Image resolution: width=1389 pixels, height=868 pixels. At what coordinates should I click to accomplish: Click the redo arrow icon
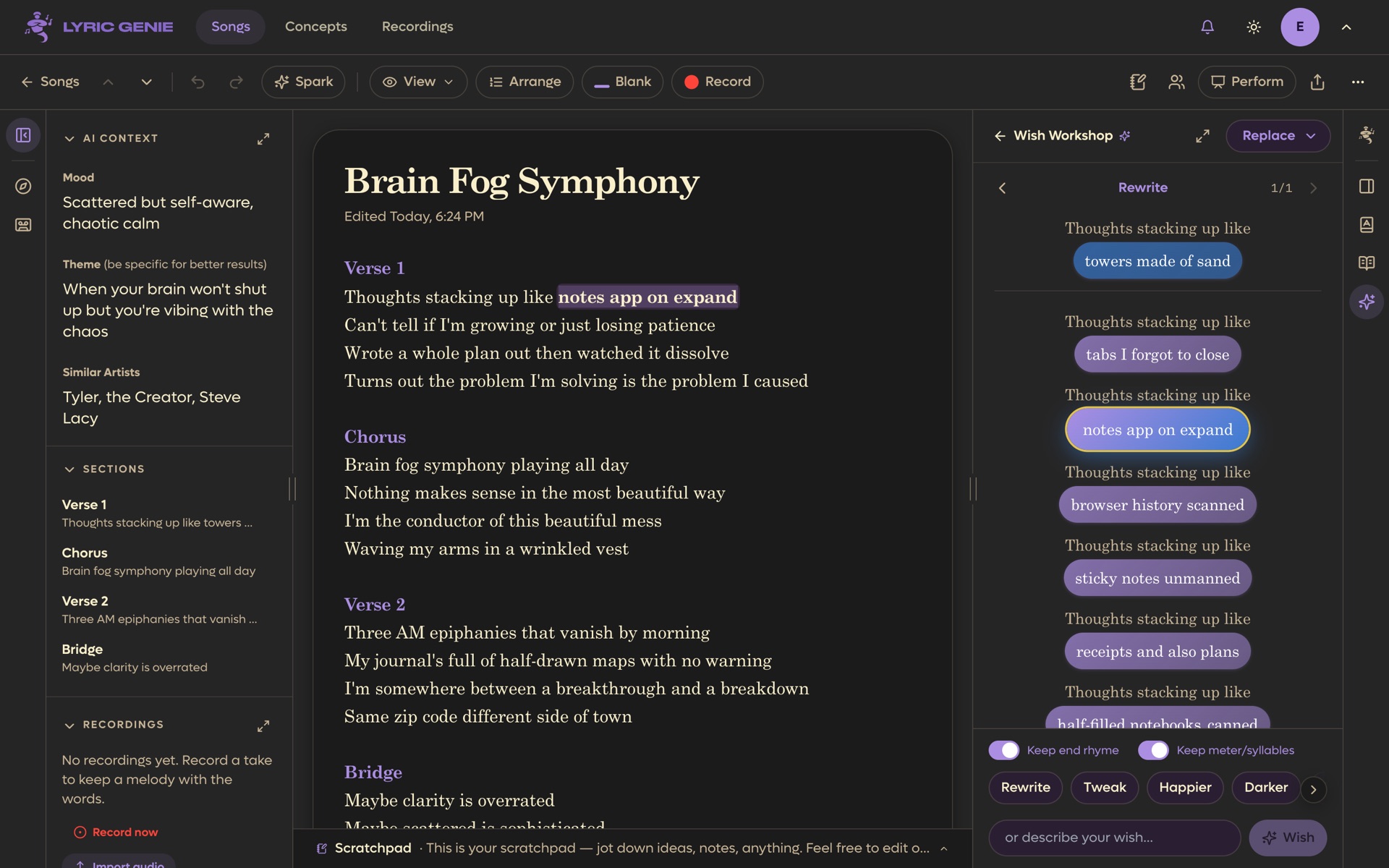(x=236, y=82)
